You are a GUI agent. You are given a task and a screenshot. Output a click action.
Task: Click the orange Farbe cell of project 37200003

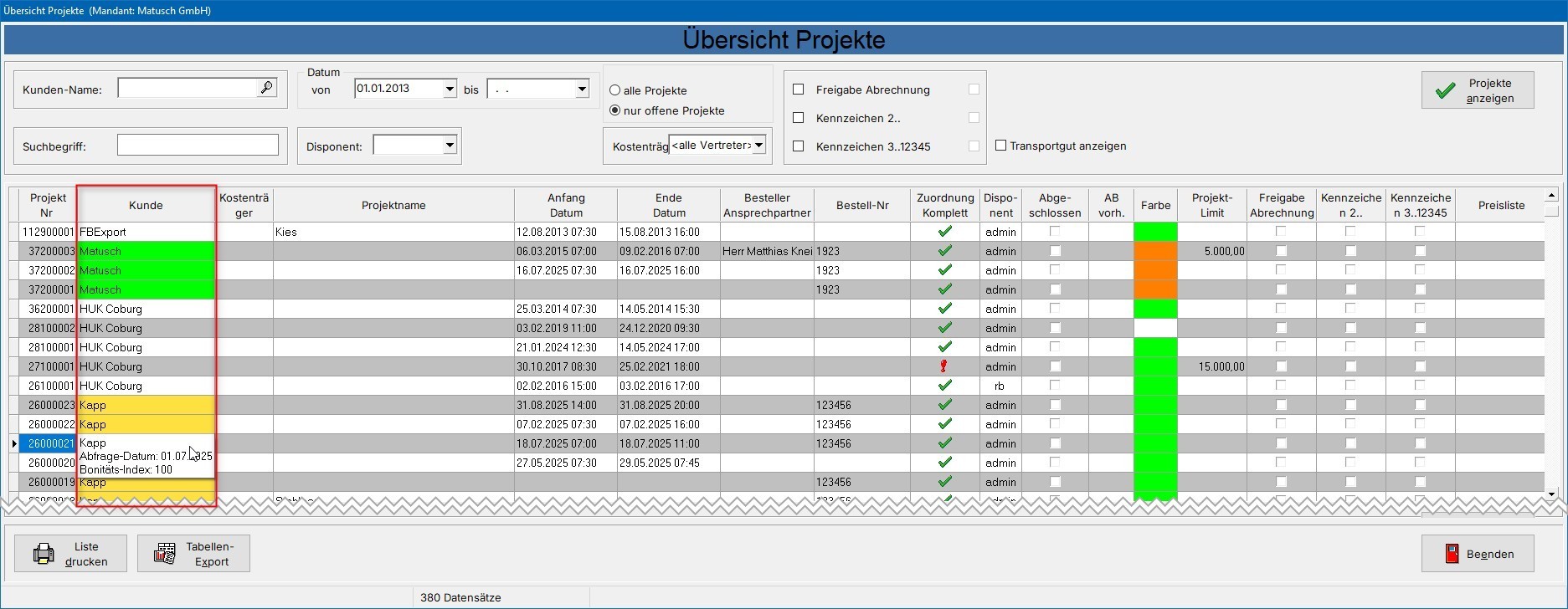pos(1155,251)
